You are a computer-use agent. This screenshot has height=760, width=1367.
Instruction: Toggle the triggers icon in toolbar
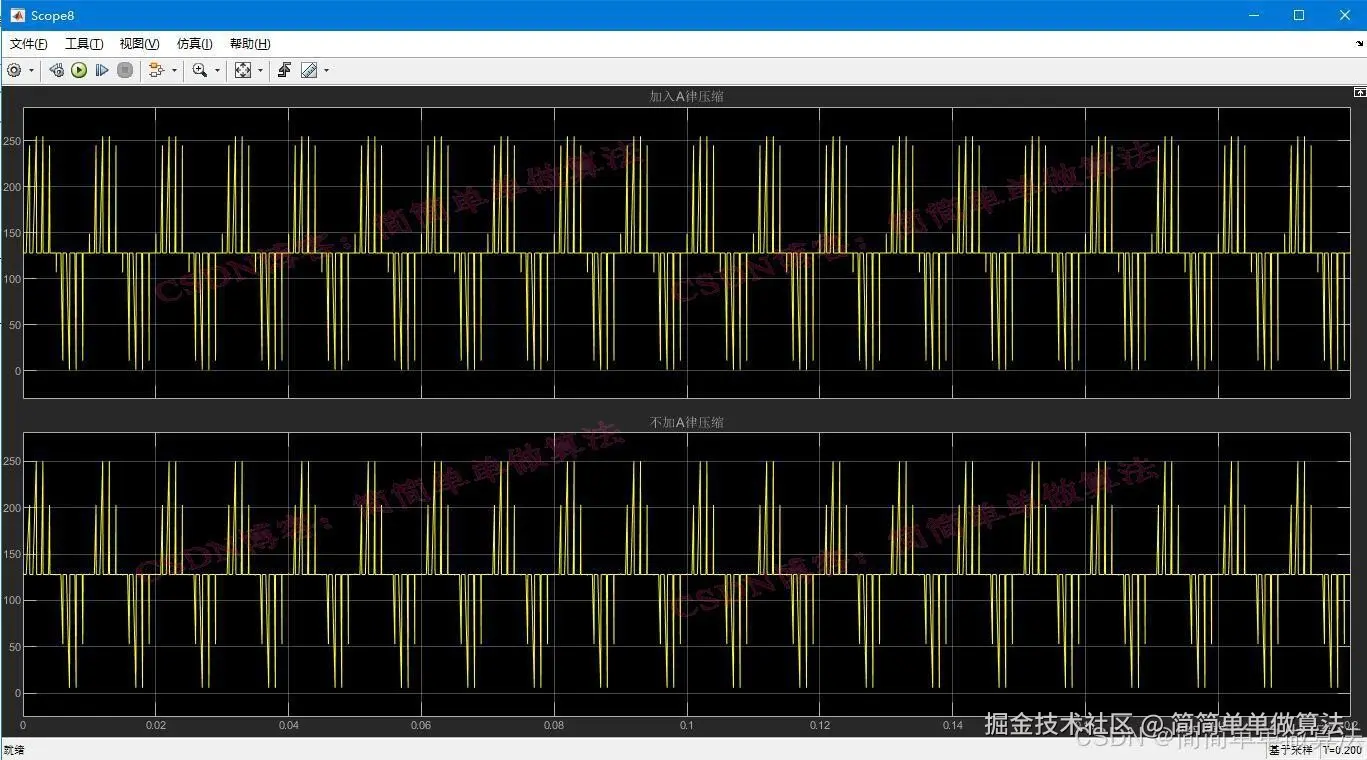[285, 70]
